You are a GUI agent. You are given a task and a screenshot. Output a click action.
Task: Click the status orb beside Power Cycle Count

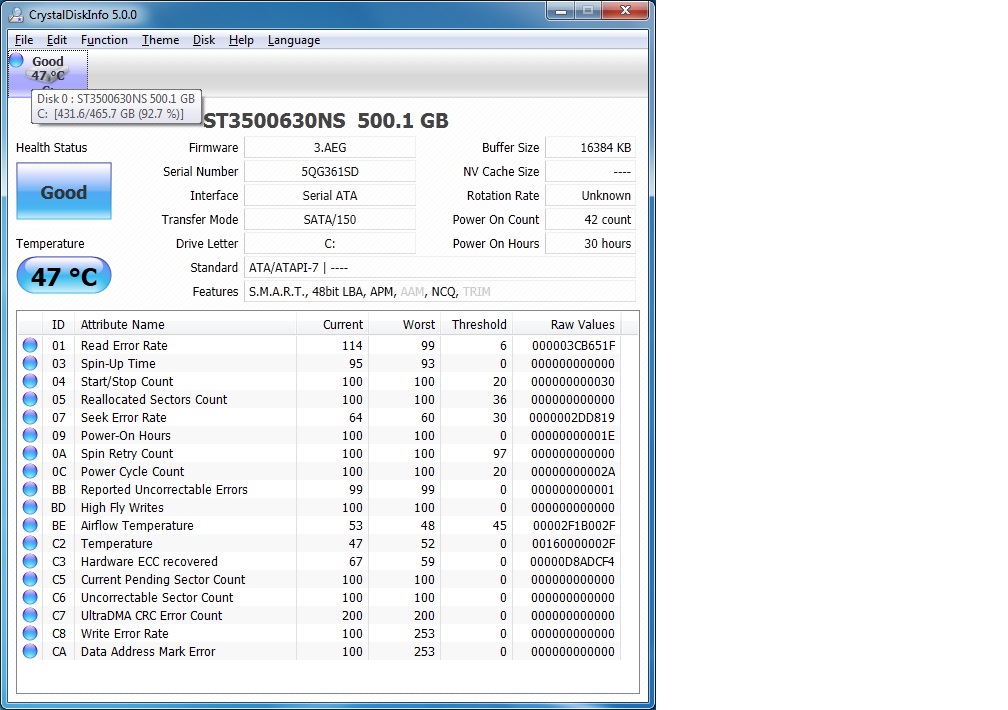[x=30, y=471]
